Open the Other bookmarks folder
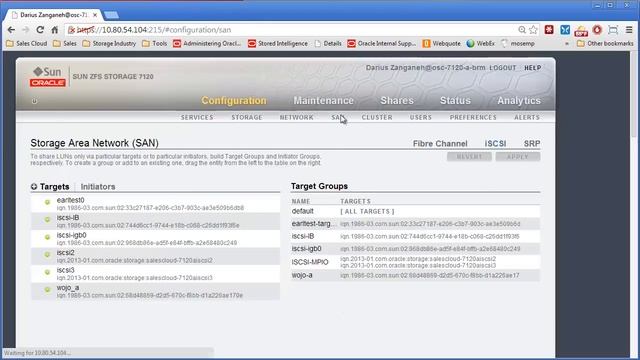Viewport: 640px width, 360px height. point(605,43)
